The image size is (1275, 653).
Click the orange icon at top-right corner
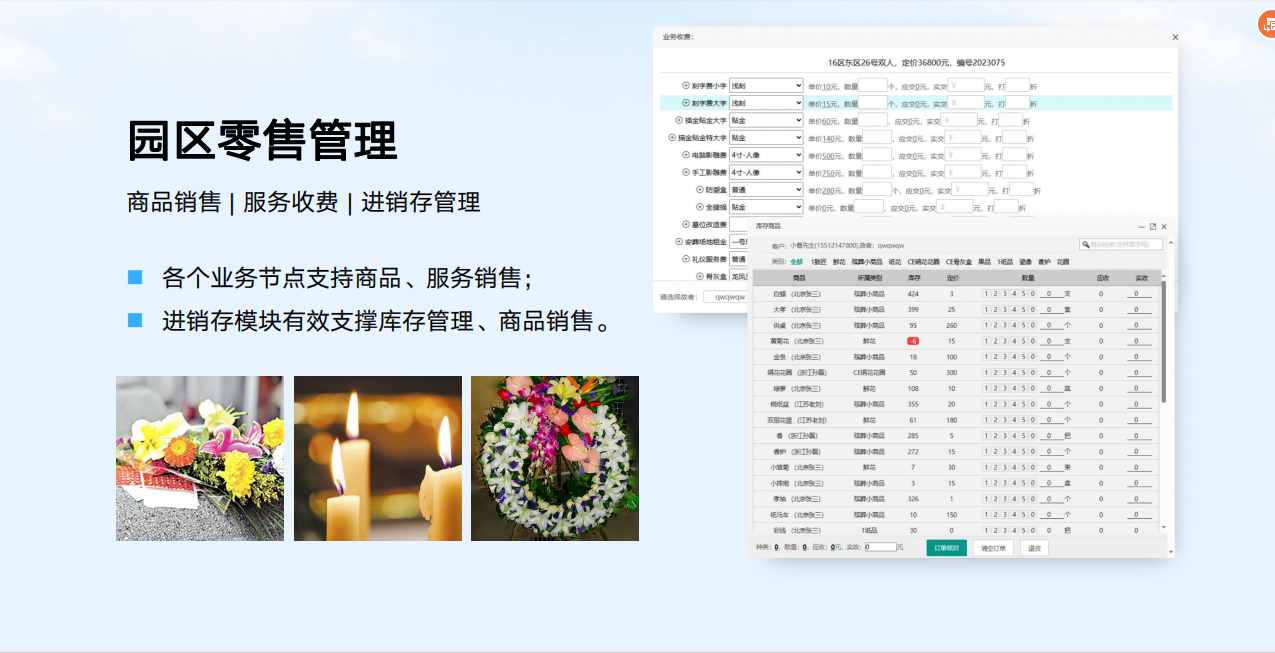[1266, 24]
